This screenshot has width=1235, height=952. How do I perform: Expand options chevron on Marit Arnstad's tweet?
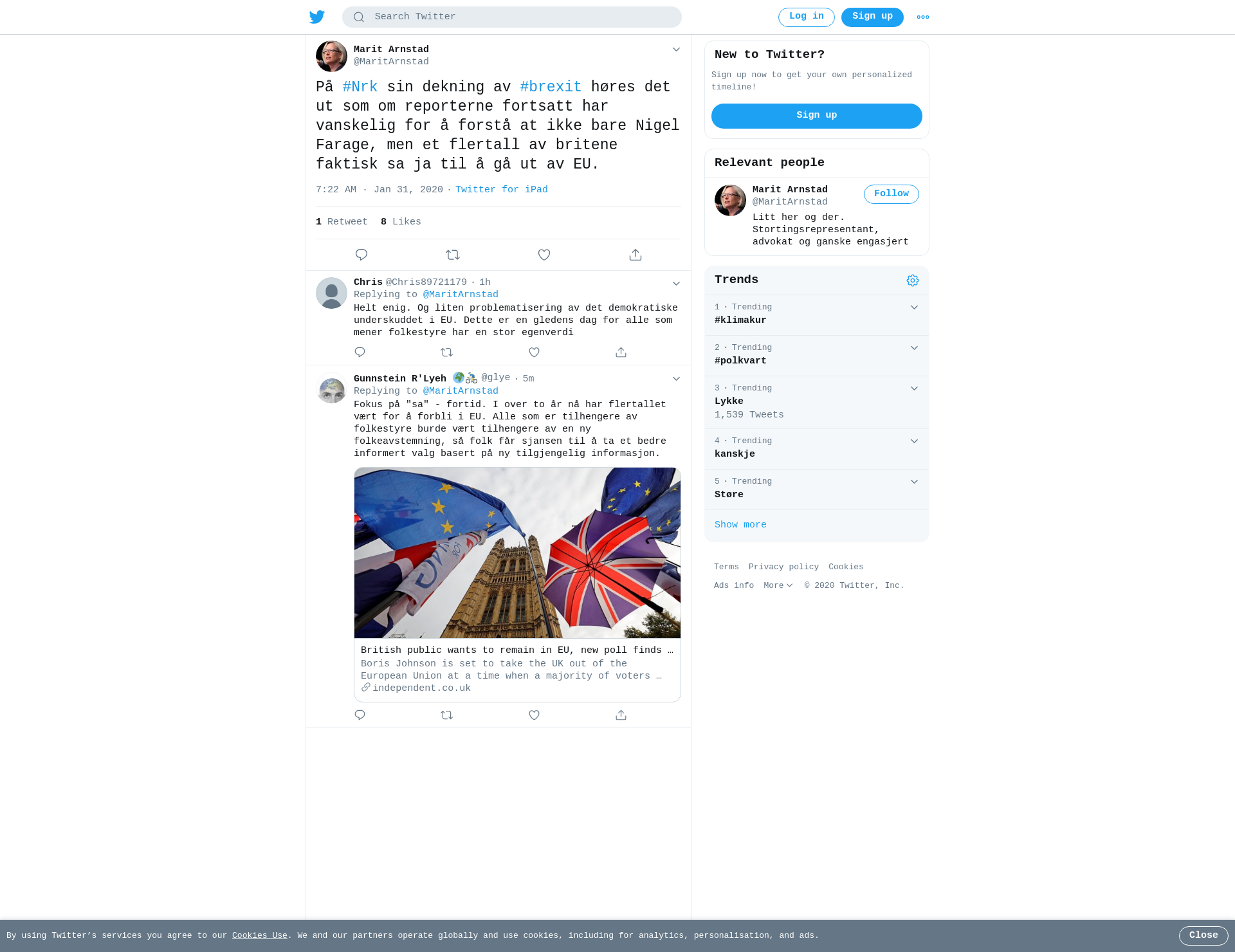[676, 50]
